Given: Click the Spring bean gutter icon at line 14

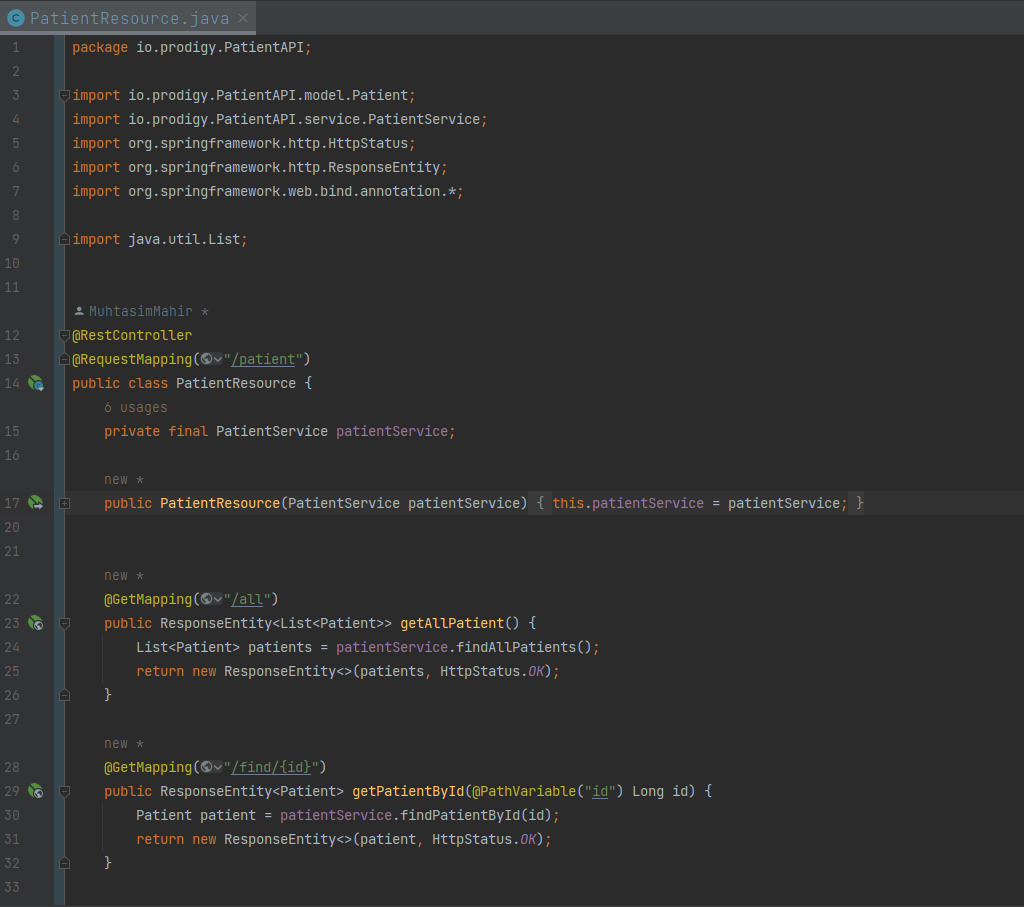Looking at the screenshot, I should (x=36, y=383).
